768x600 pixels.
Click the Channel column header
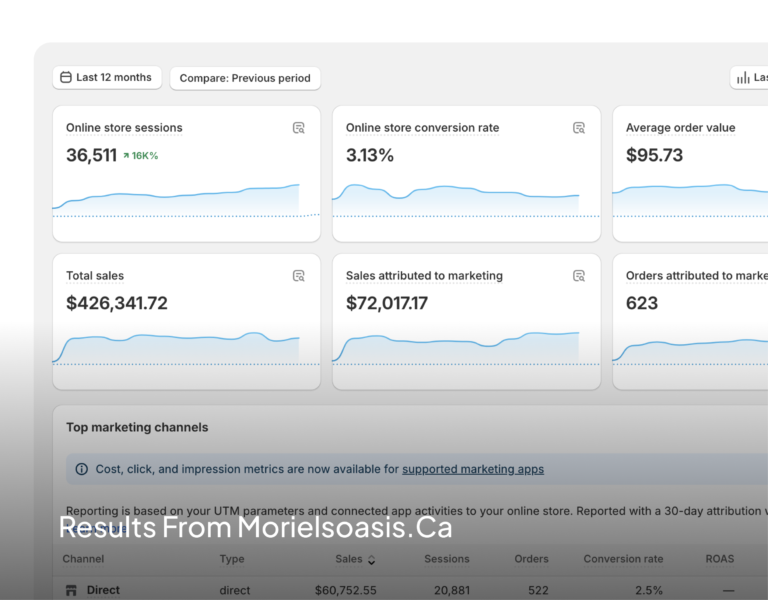pos(83,559)
